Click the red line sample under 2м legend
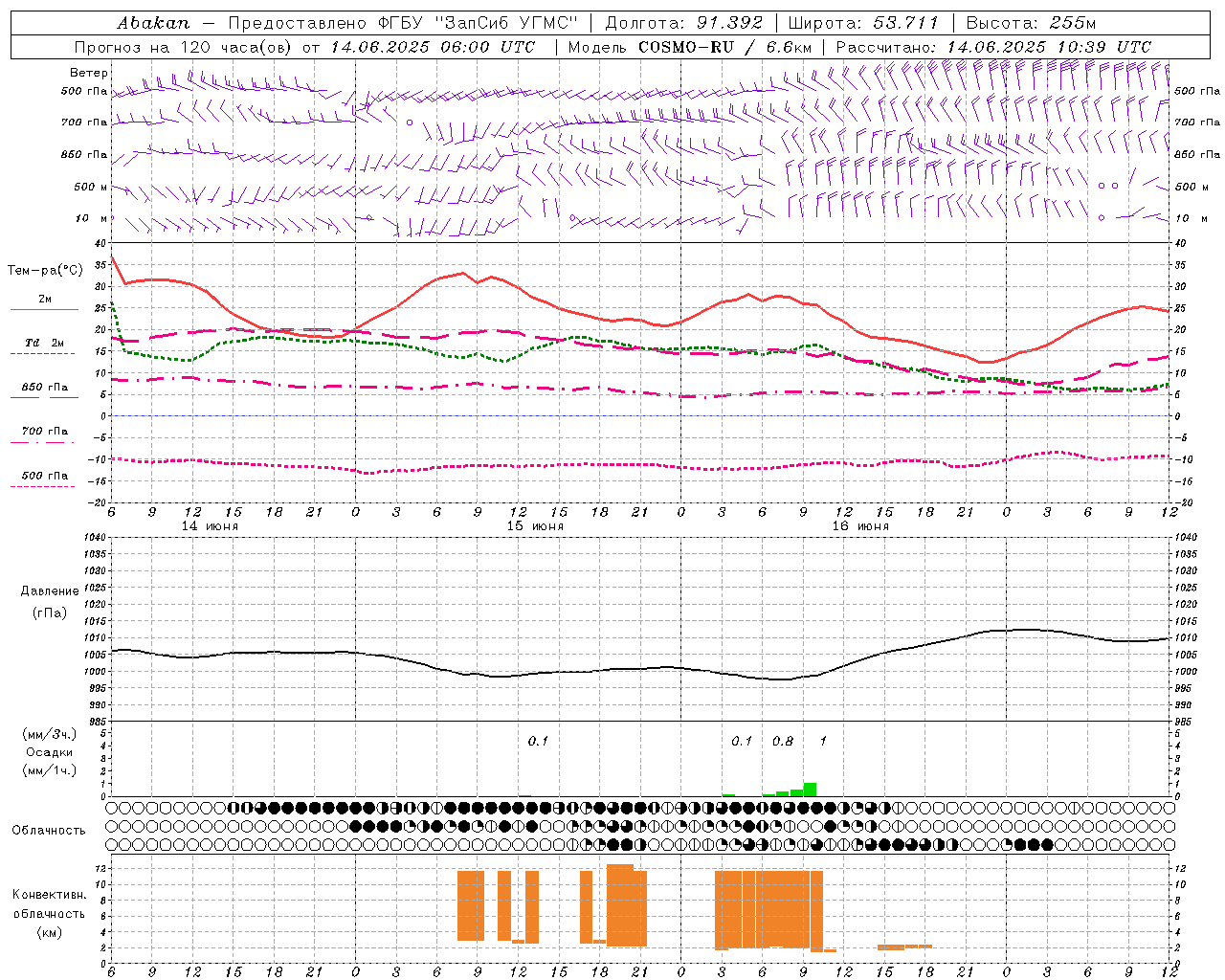This screenshot has width=1225, height=980. pos(44,310)
